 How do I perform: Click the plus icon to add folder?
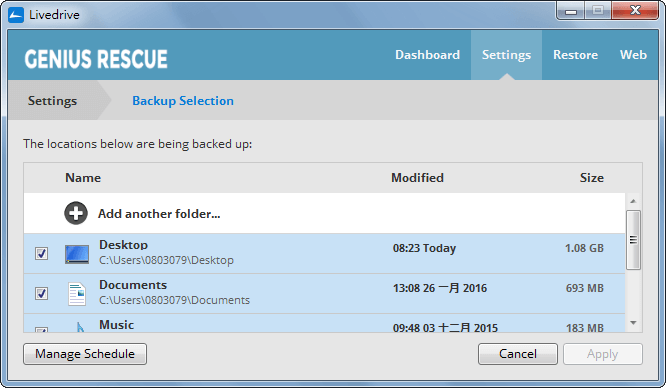[x=76, y=213]
